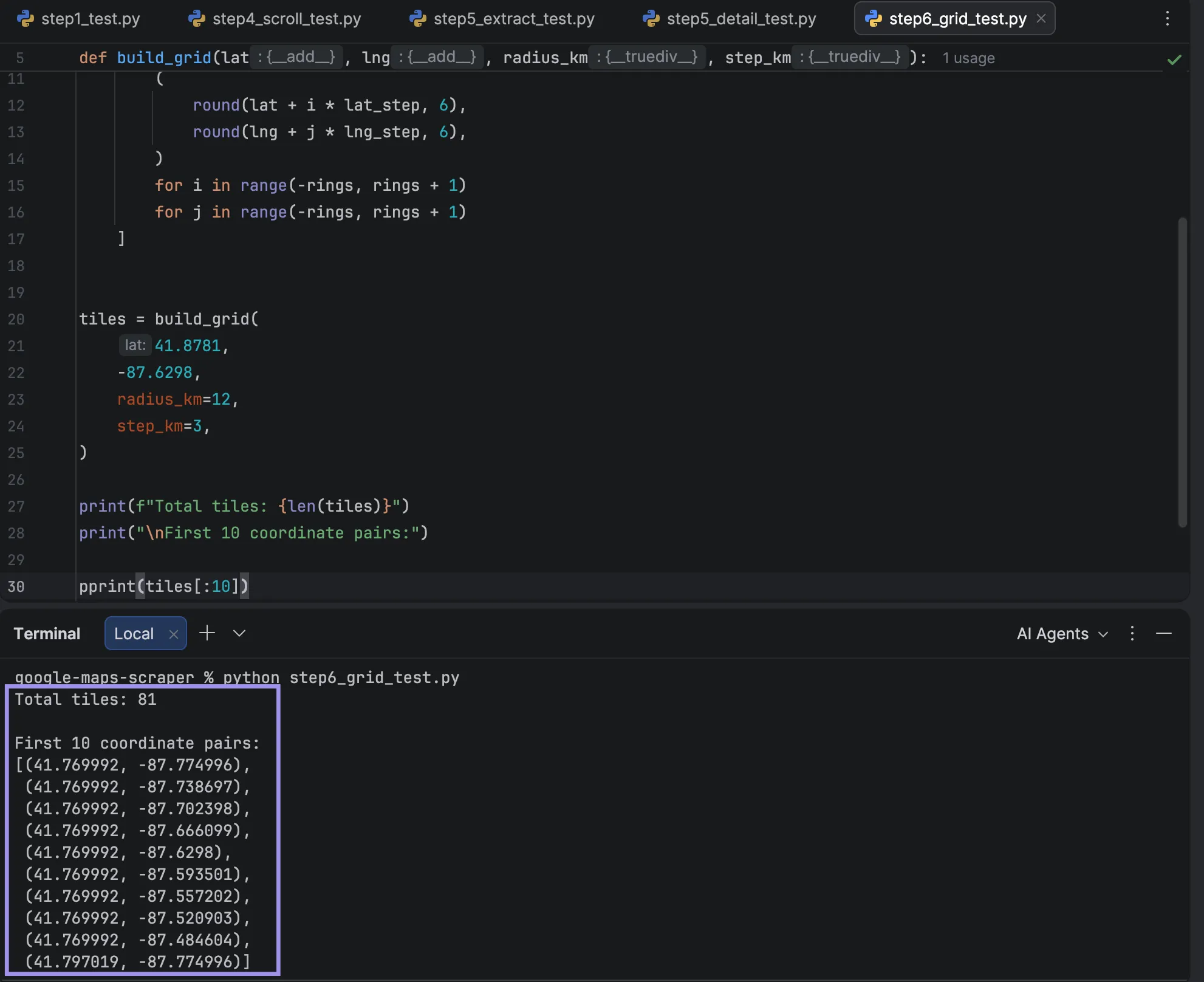Click the green inspection checkmark icon
Viewport: 1204px width, 982px height.
[1174, 60]
